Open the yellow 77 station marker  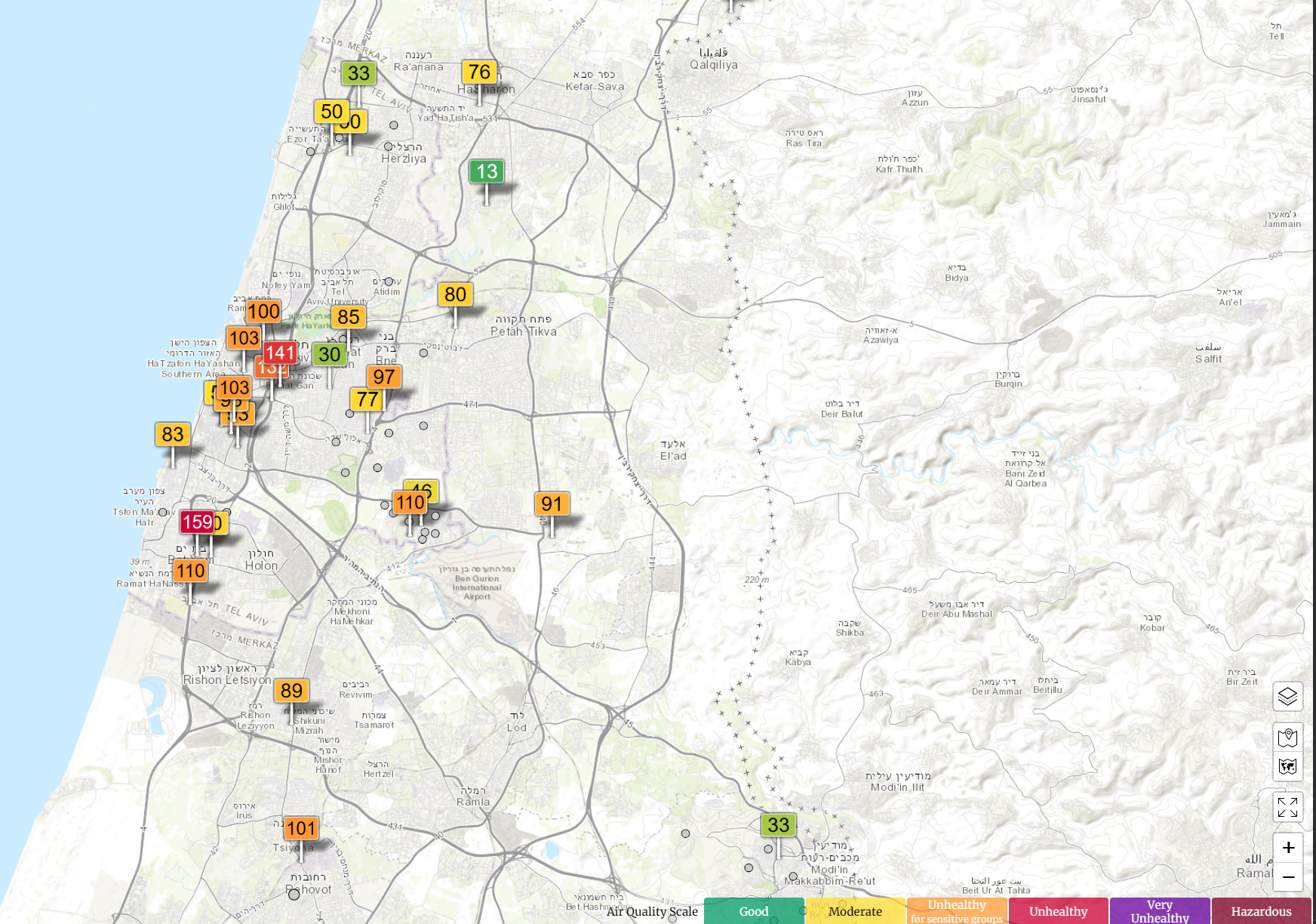point(367,399)
